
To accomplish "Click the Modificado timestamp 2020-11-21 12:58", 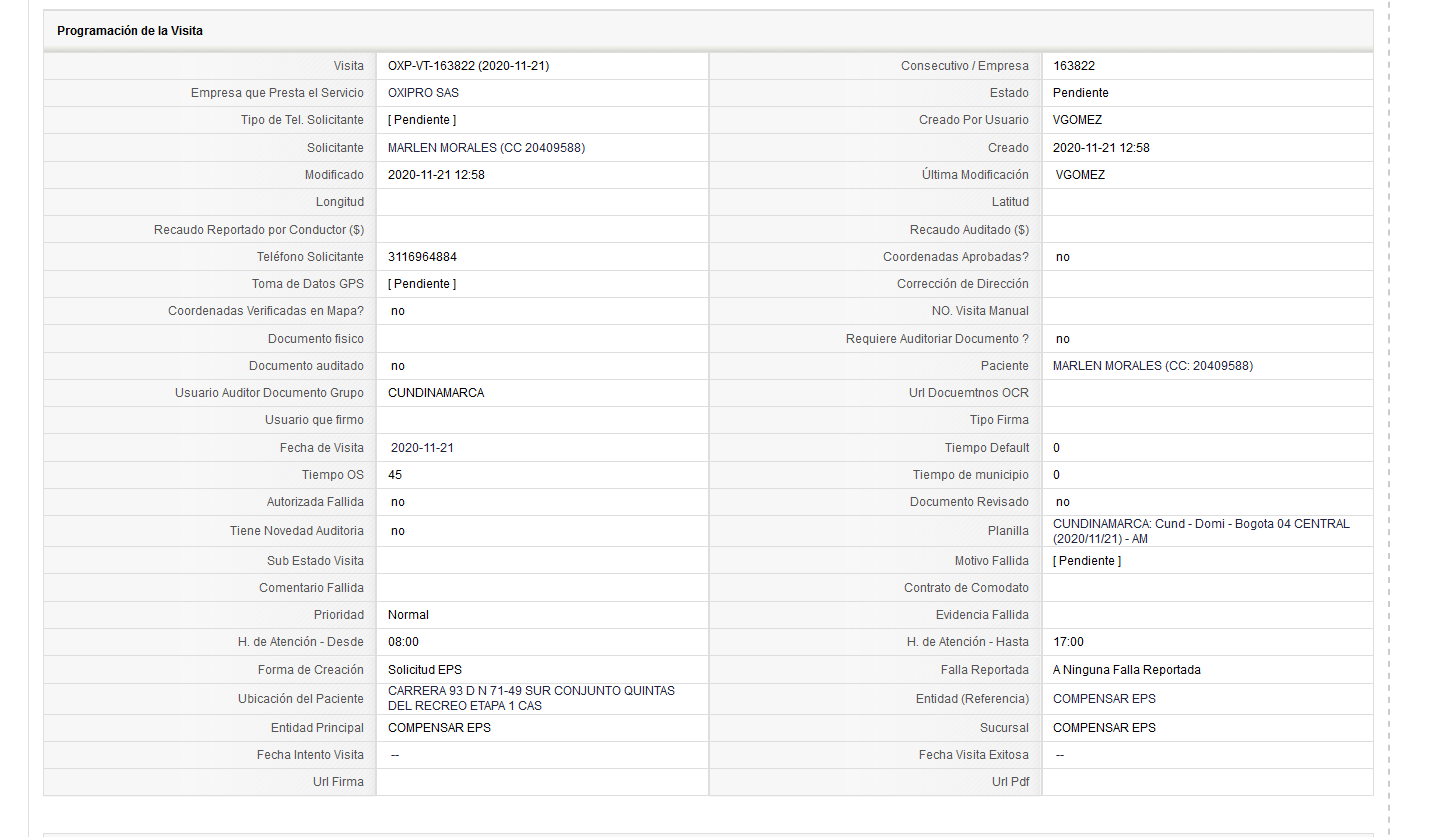I will (436, 175).
